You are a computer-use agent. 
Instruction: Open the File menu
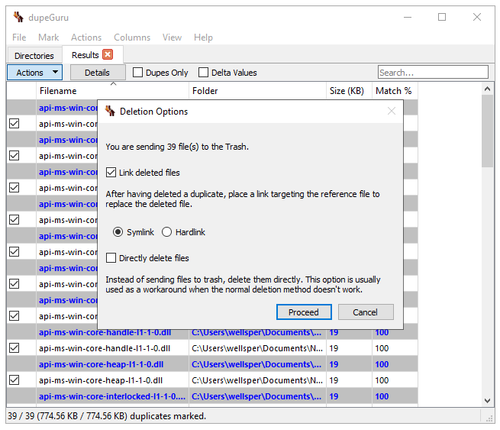click(19, 37)
